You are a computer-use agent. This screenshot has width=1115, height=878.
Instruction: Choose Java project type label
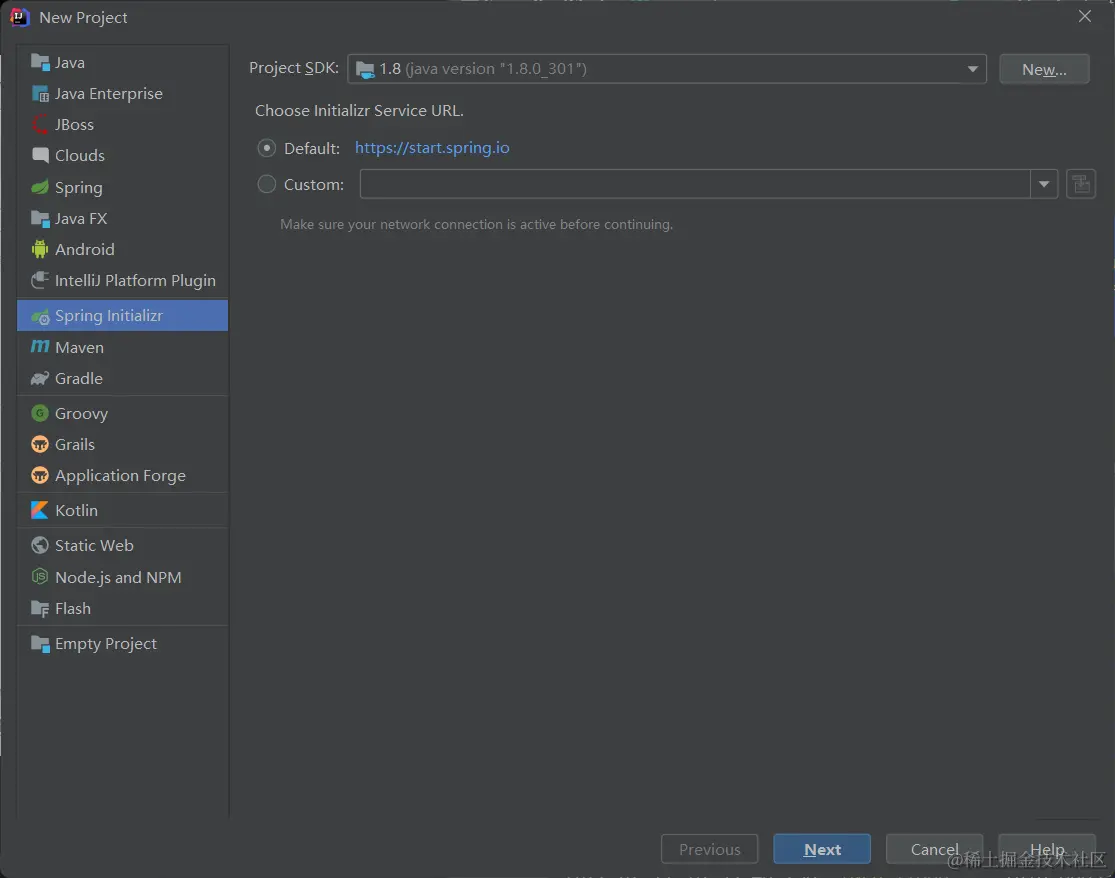(70, 63)
